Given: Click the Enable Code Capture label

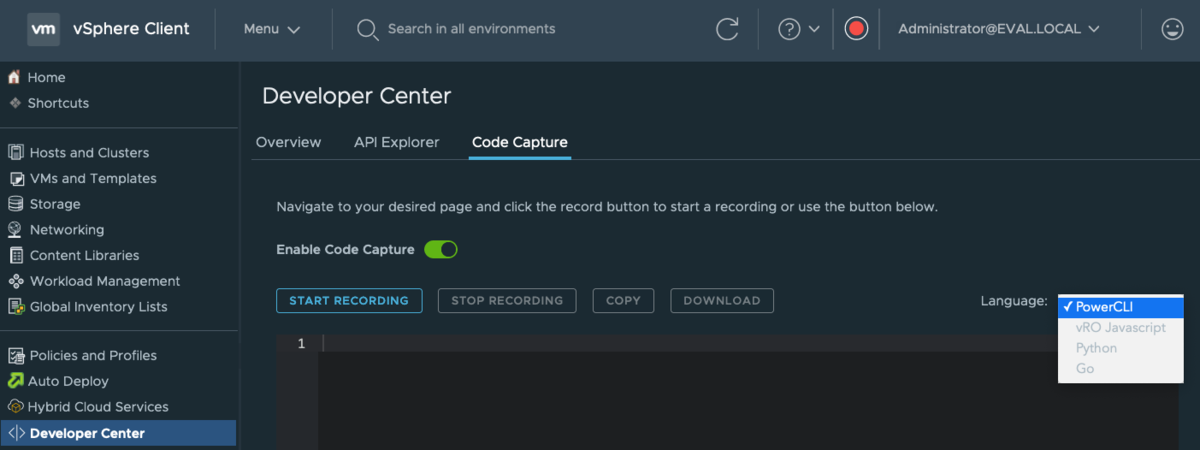Looking at the screenshot, I should (345, 249).
